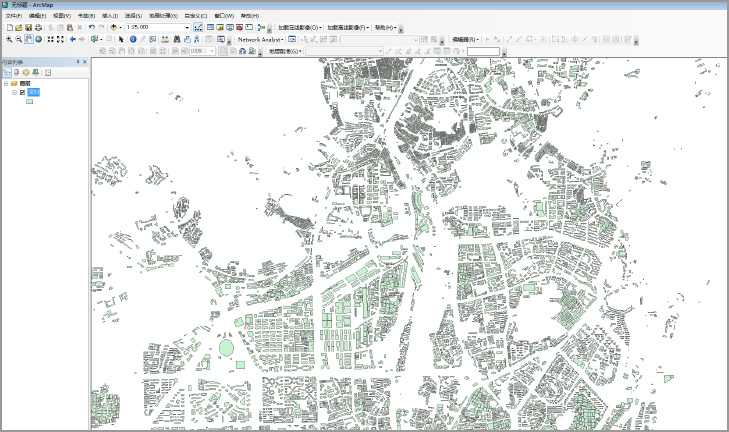Click Fixed Zoom Out icon
The image size is (729, 432).
point(60,40)
